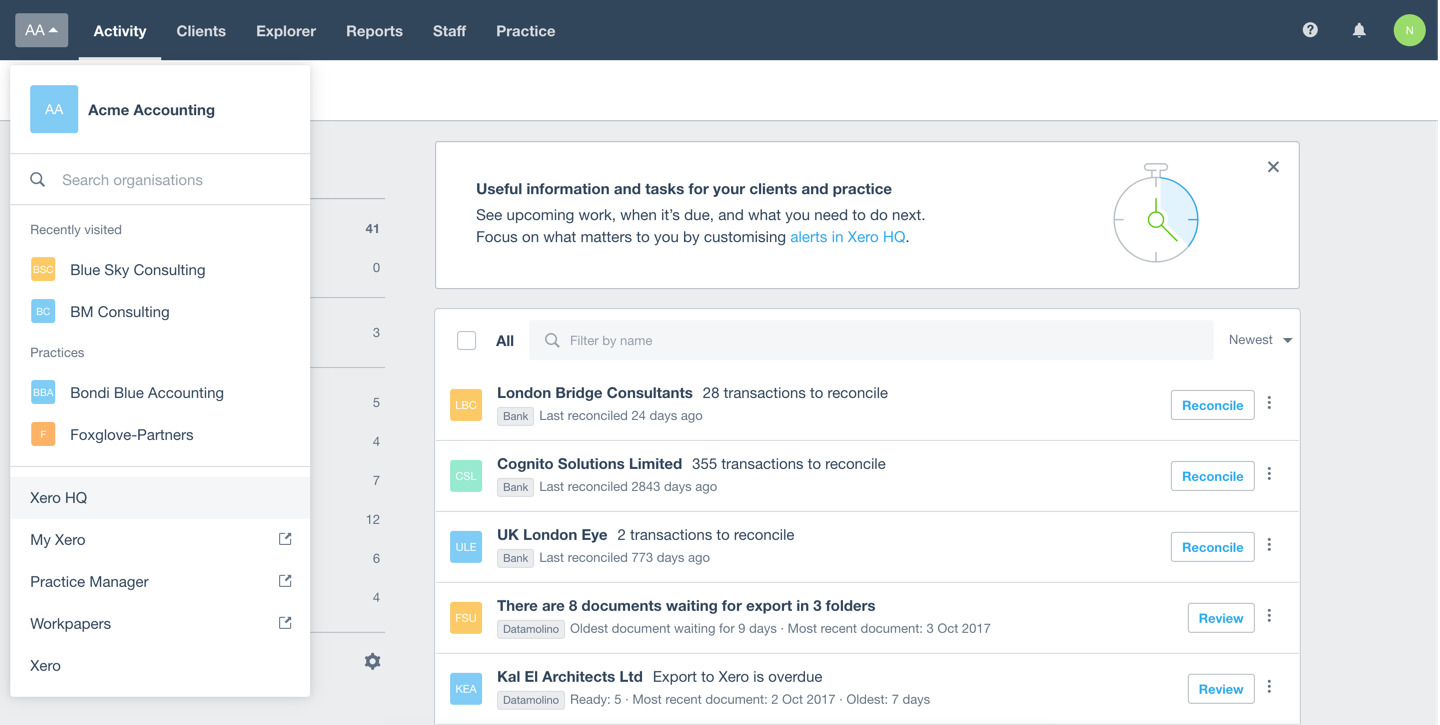
Task: Focus the Filter by name field
Action: (871, 341)
